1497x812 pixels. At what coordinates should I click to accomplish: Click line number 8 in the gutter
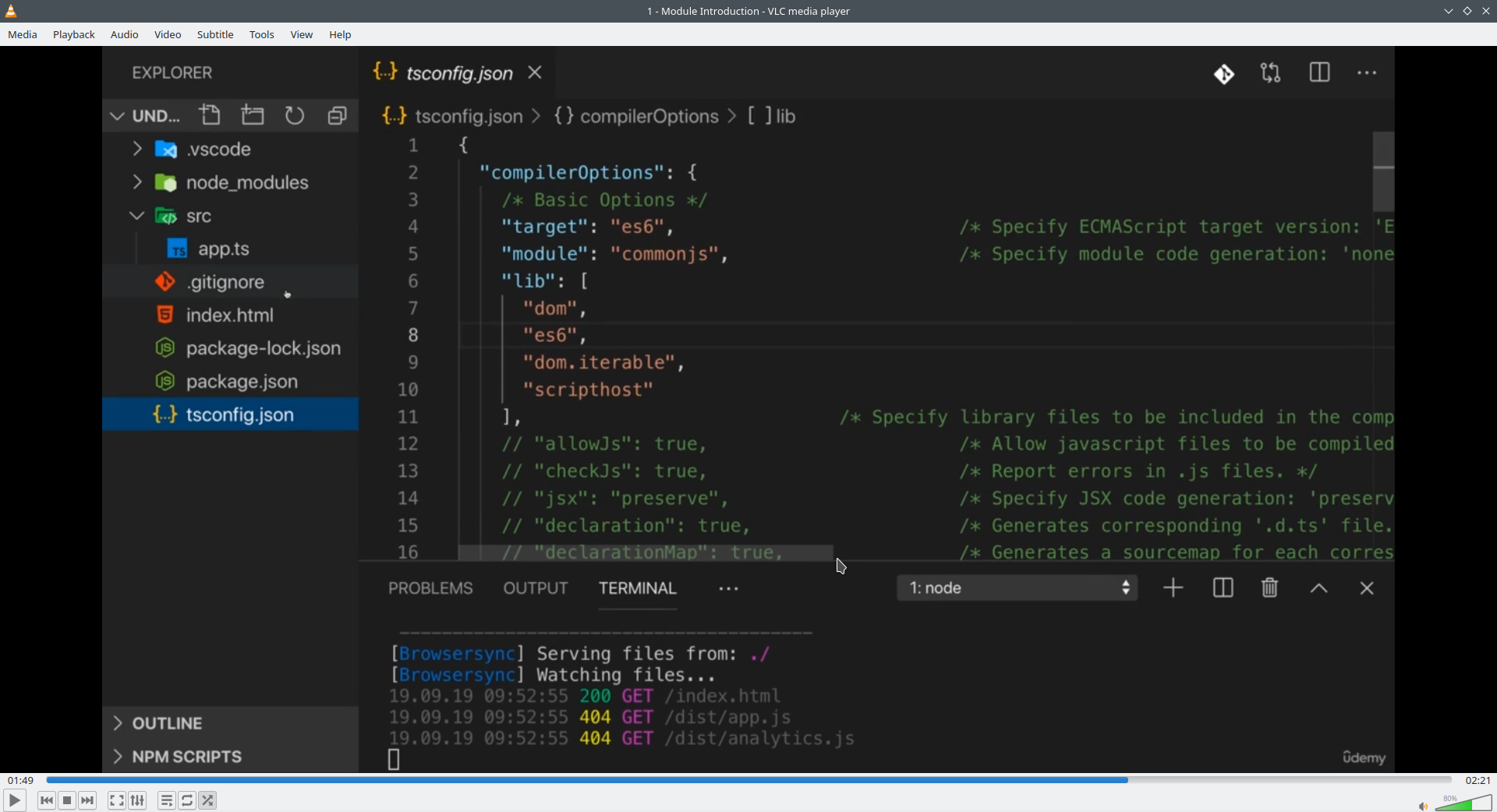tap(413, 335)
